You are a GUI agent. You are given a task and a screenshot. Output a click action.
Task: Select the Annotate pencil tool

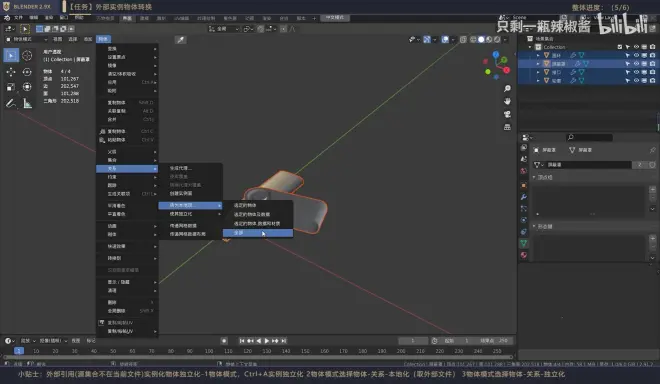coord(11,103)
